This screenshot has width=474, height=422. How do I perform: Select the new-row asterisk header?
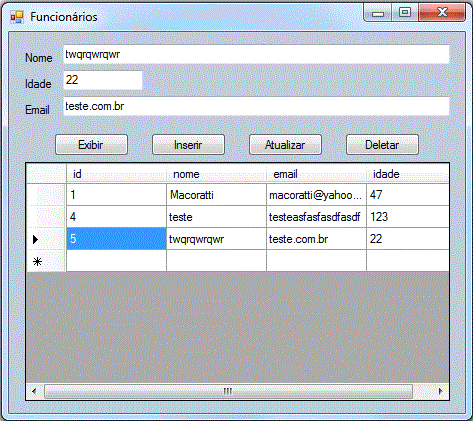point(46,261)
